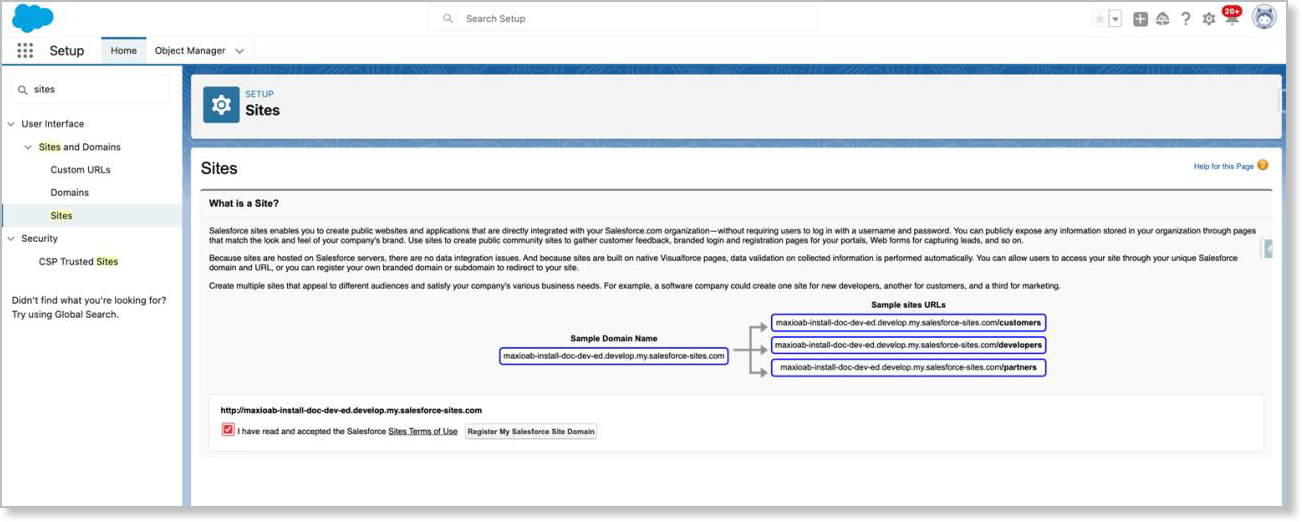Click Register My Salesforce Site Domain button

[x=531, y=432]
